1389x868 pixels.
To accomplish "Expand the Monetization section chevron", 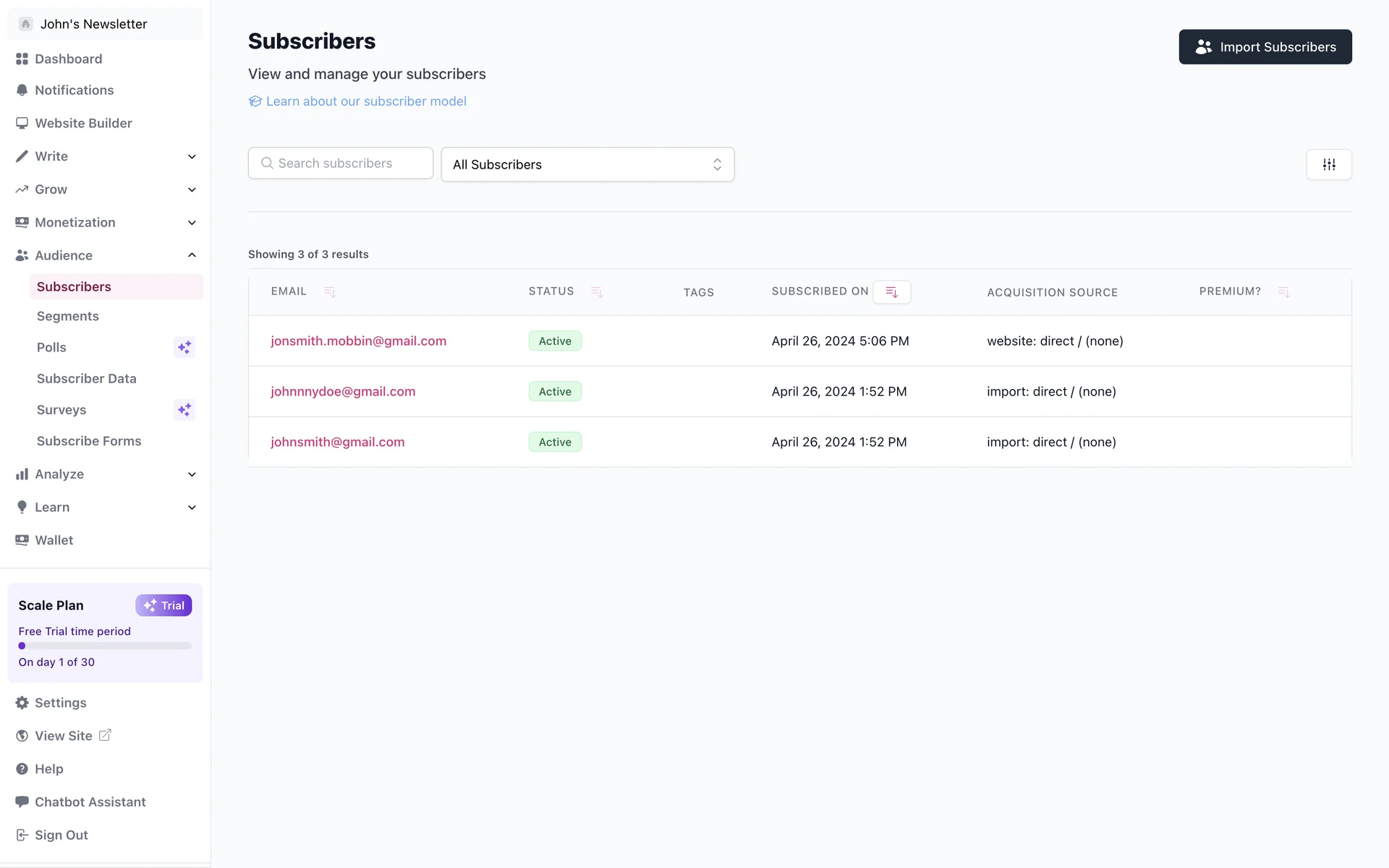I will tap(192, 223).
